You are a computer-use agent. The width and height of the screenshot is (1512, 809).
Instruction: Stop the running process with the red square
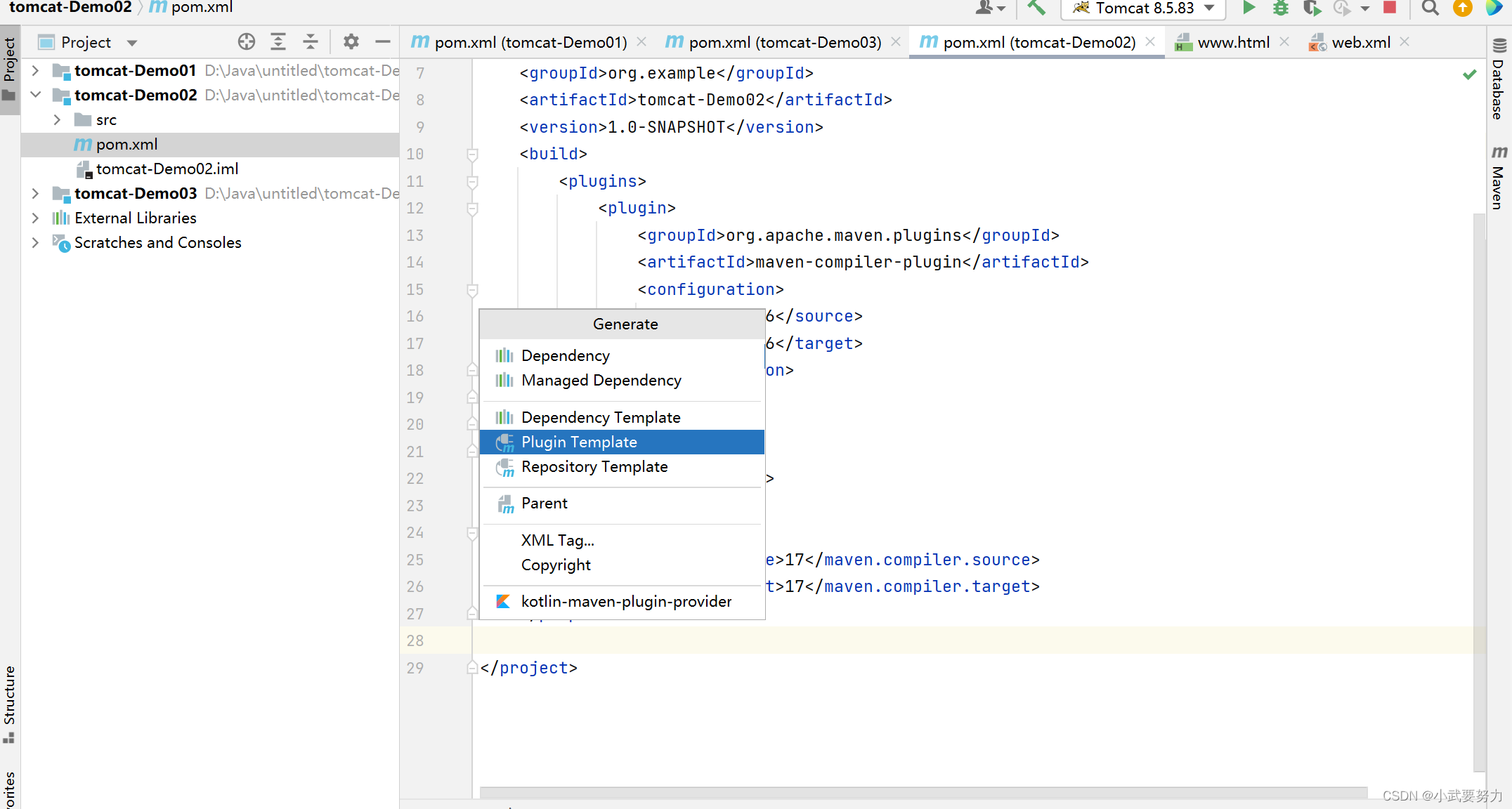coord(1389,8)
